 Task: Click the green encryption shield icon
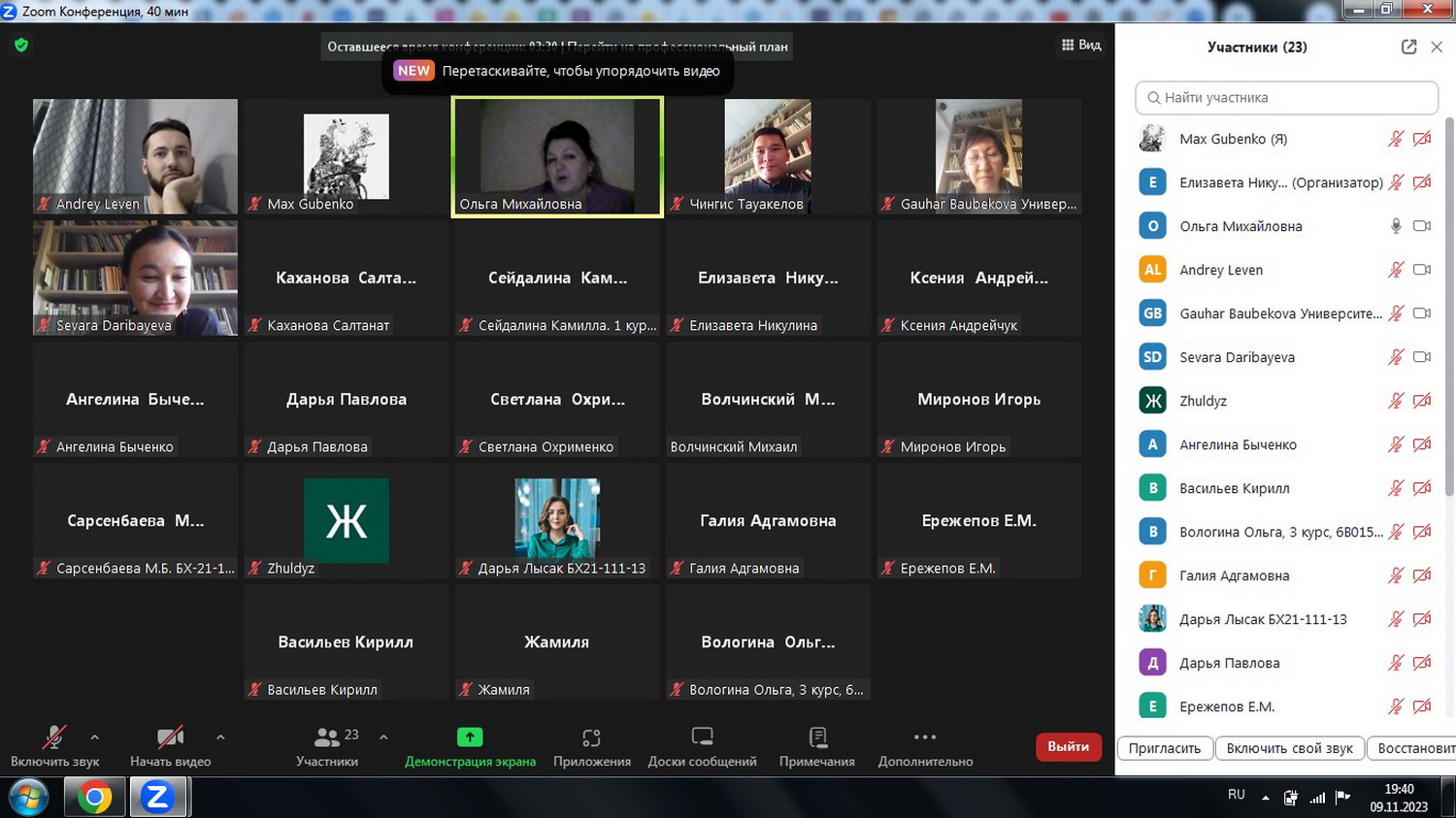(x=21, y=45)
